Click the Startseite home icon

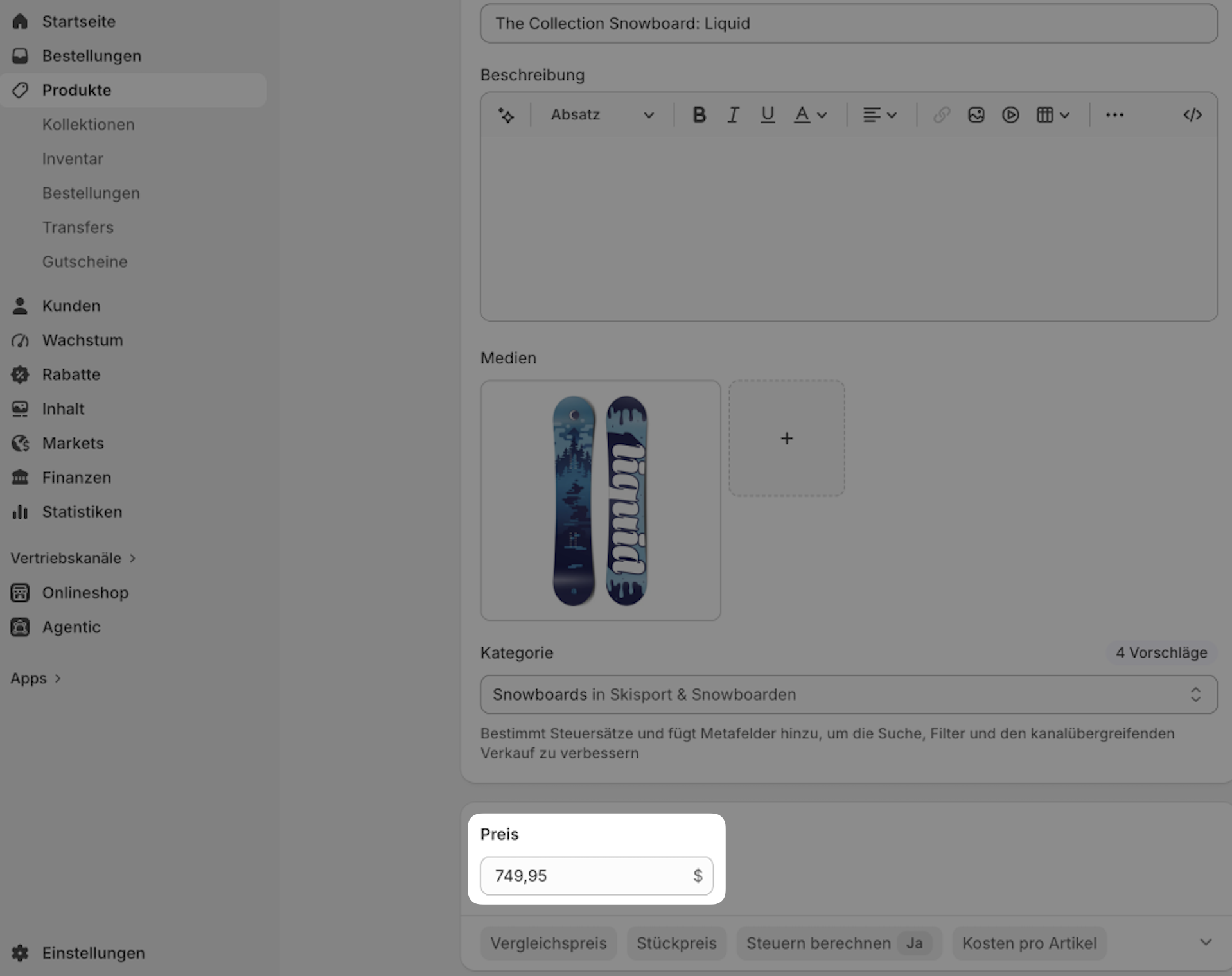tap(20, 21)
